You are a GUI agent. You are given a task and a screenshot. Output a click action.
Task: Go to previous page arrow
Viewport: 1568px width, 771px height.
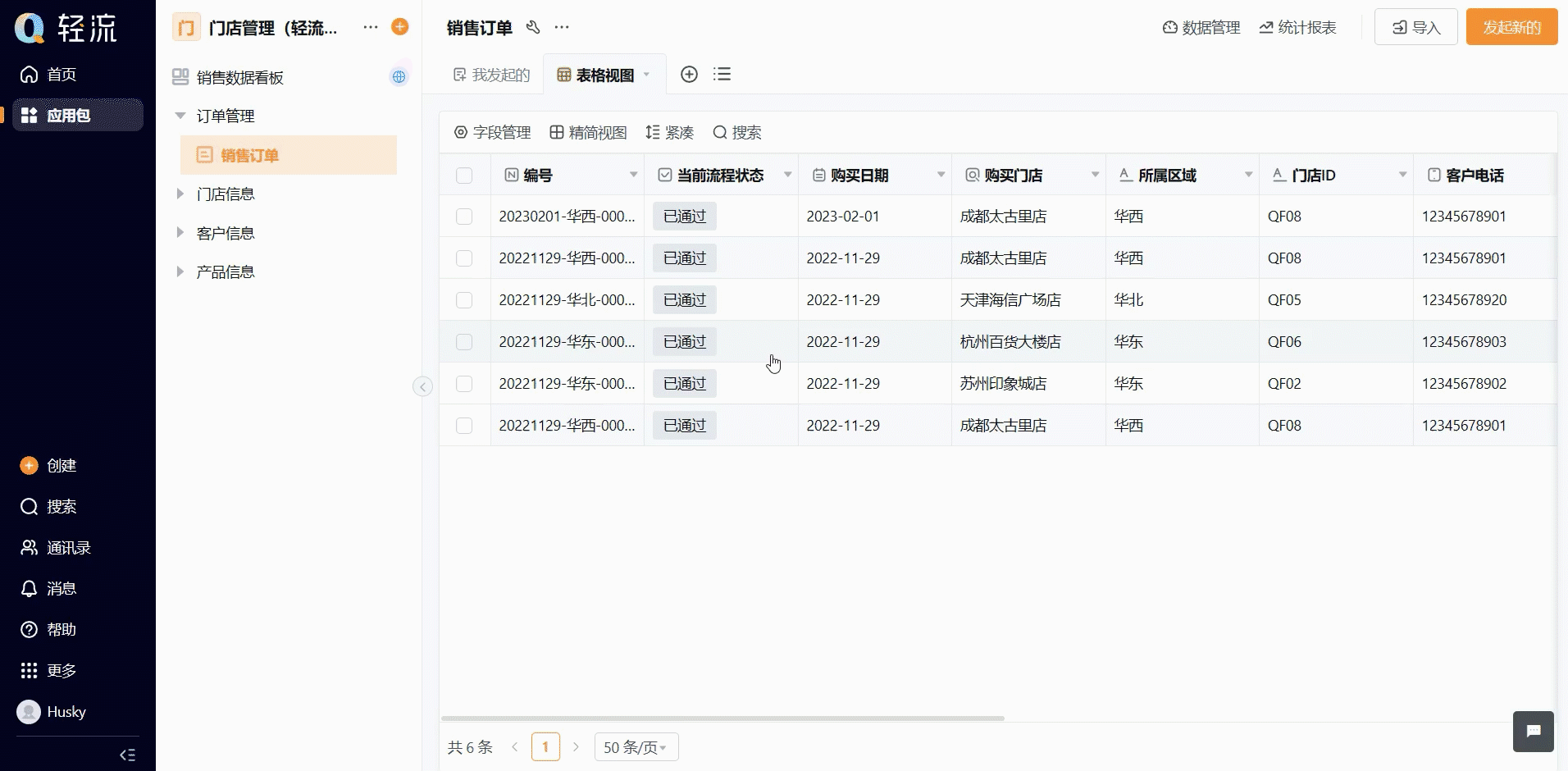[515, 747]
